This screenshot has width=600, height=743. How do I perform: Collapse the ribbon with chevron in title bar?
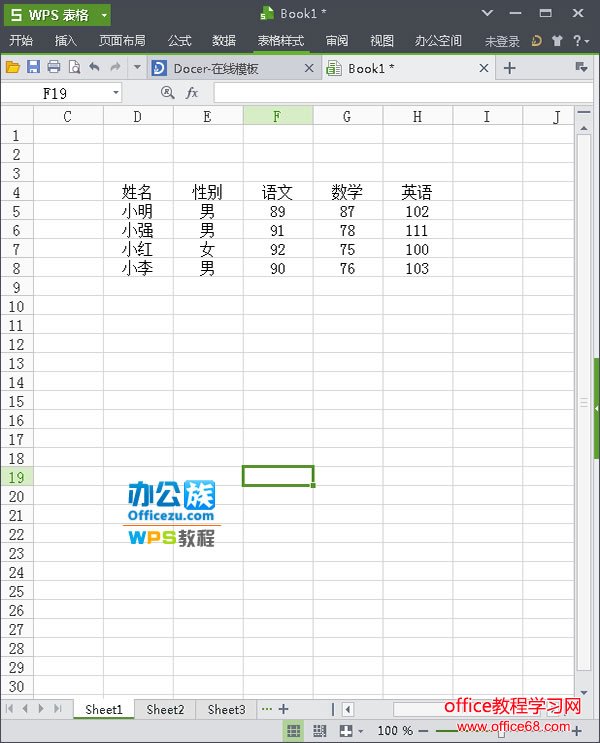pos(487,13)
